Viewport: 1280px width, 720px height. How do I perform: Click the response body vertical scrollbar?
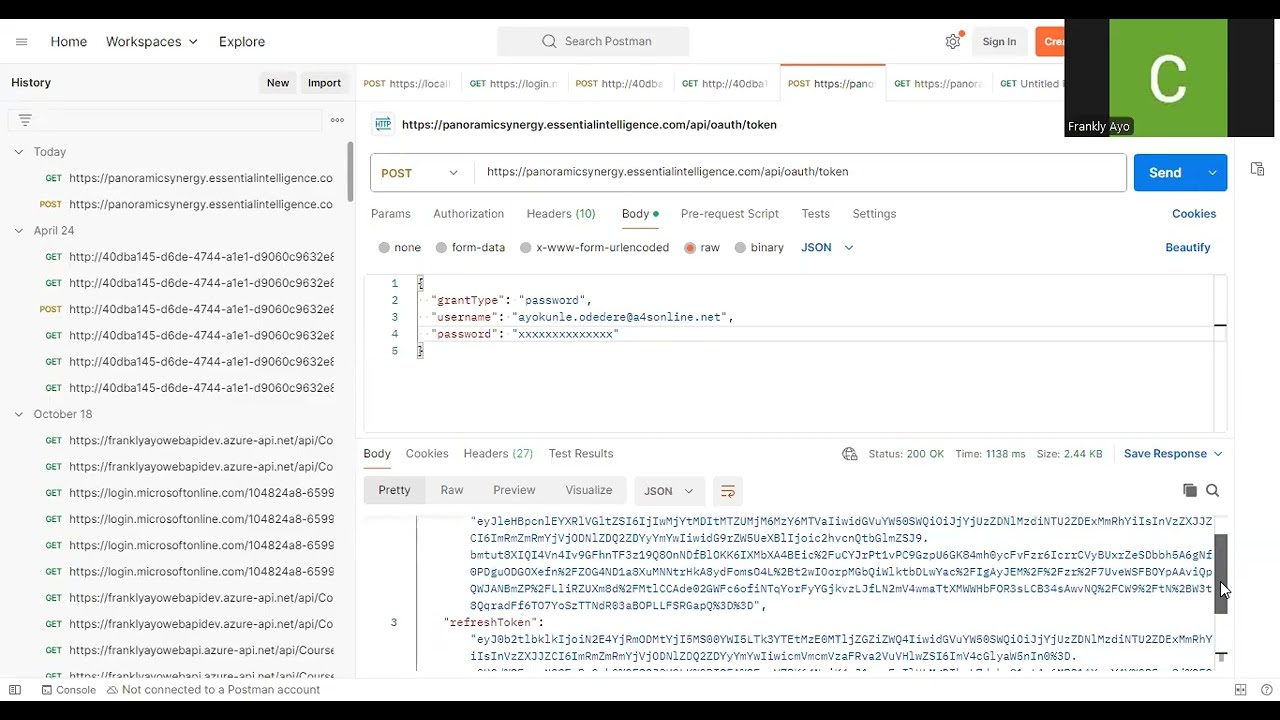(1221, 575)
